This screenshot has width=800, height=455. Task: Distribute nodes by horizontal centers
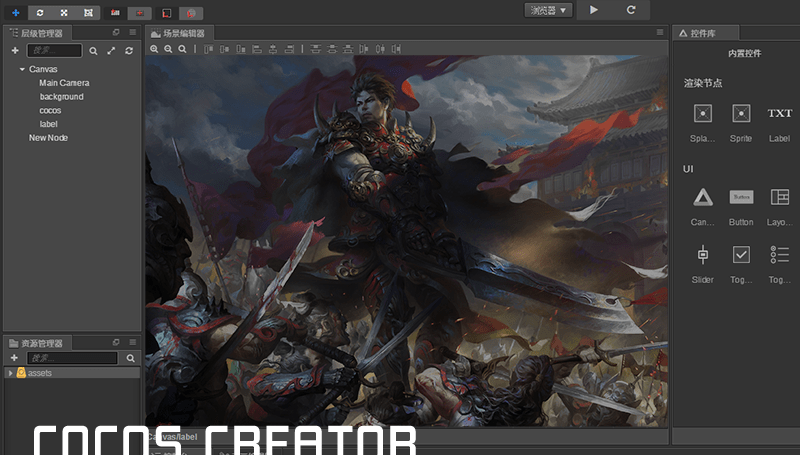[x=380, y=49]
